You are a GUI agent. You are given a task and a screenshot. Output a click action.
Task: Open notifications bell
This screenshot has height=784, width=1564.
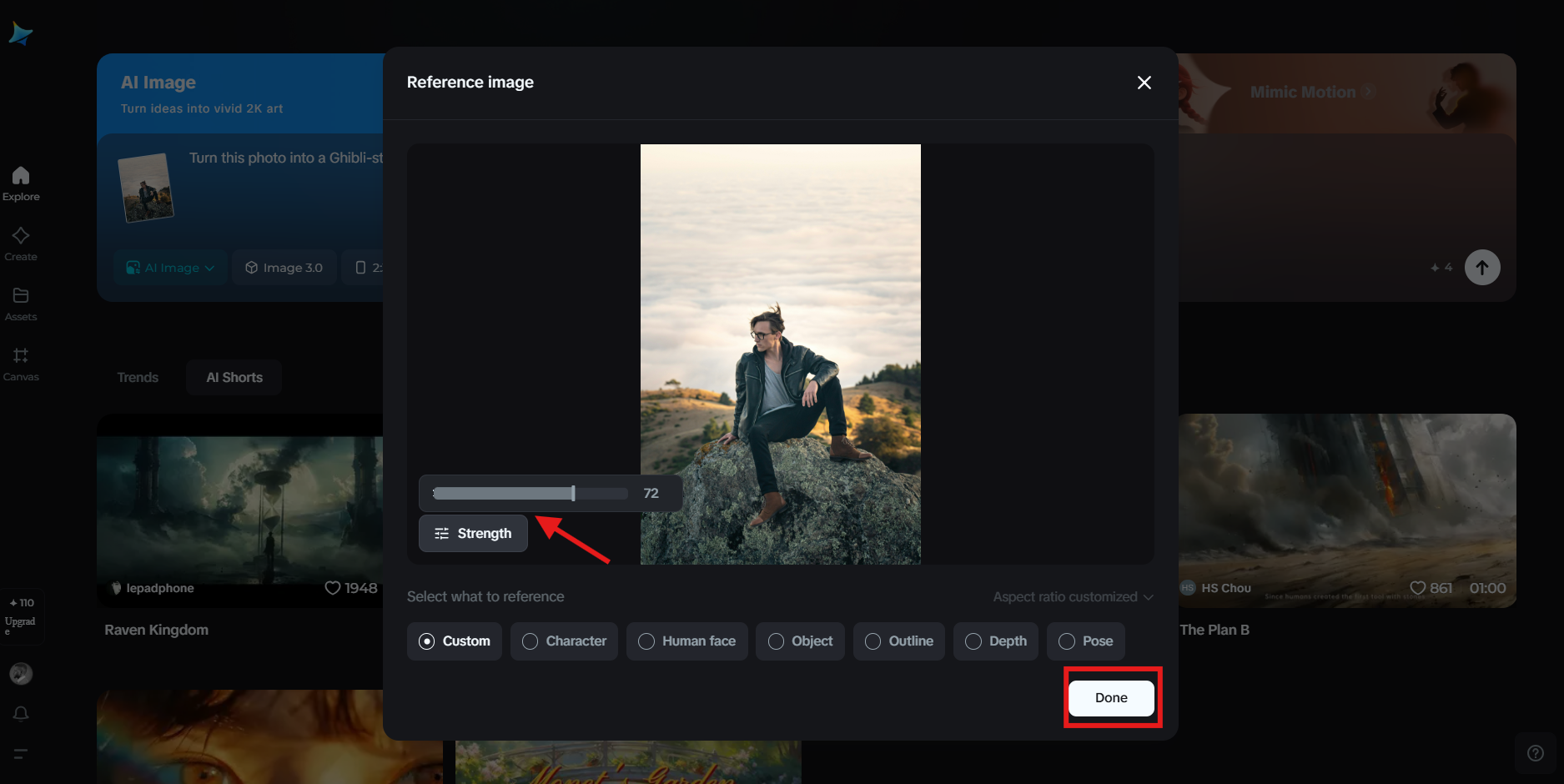coord(21,713)
